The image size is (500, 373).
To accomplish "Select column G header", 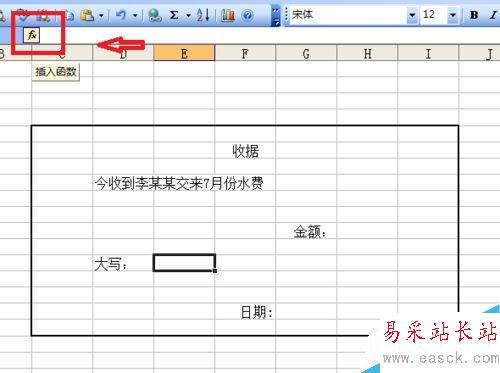I will (306, 53).
